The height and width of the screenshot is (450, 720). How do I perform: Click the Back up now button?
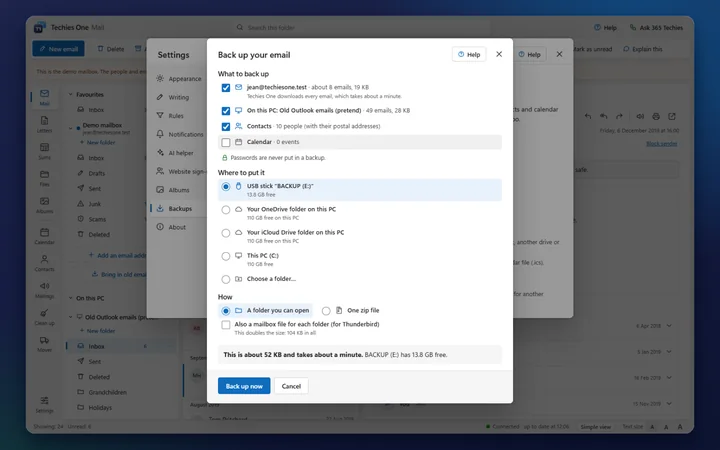coord(244,386)
